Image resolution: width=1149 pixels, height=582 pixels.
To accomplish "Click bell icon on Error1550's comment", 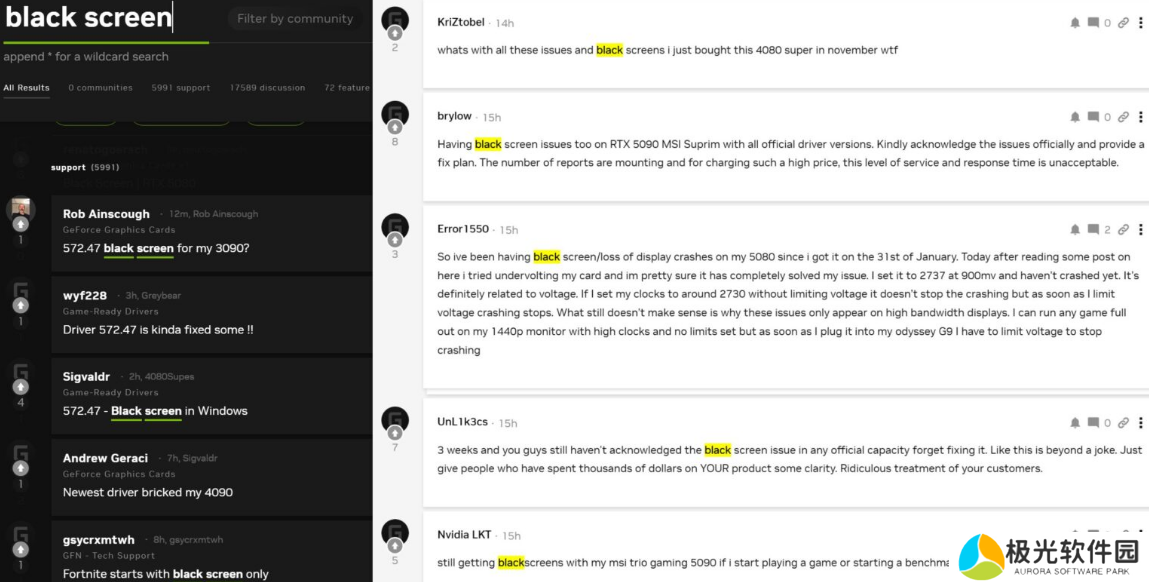I will pos(1075,229).
